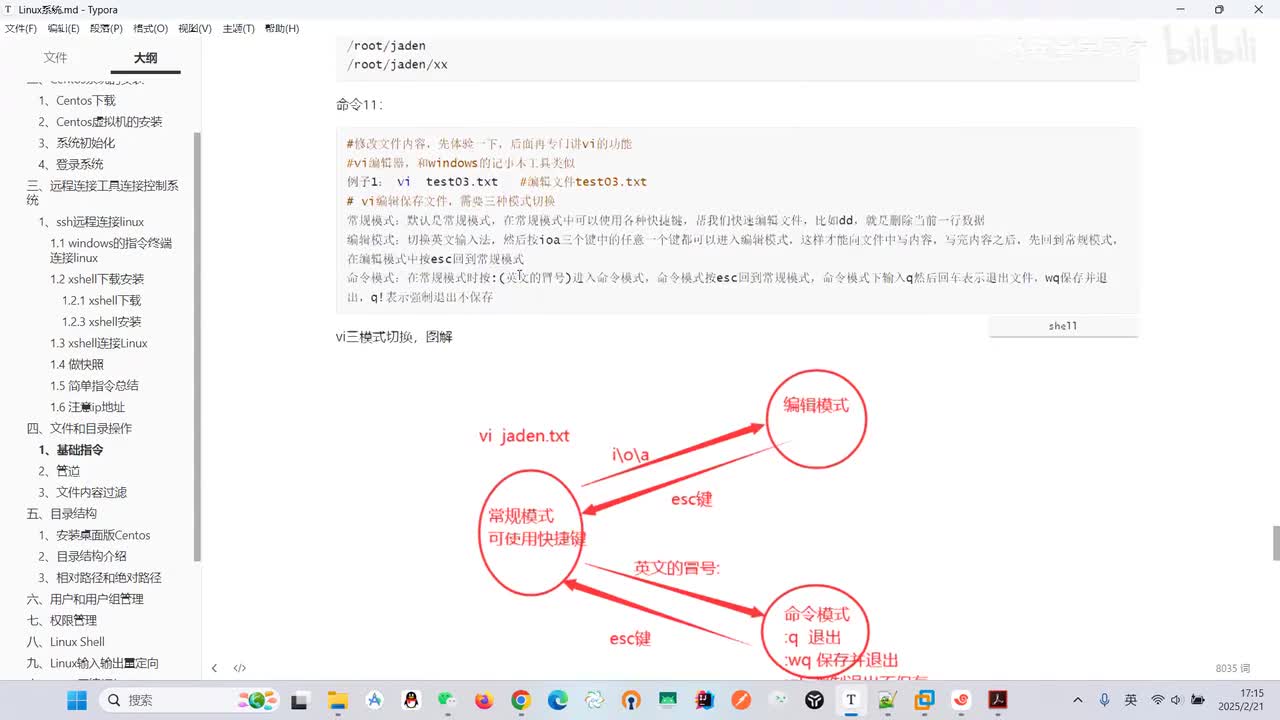Open 四、文件和目录操作 heading in the outline
The width and height of the screenshot is (1280, 720).
coord(79,428)
